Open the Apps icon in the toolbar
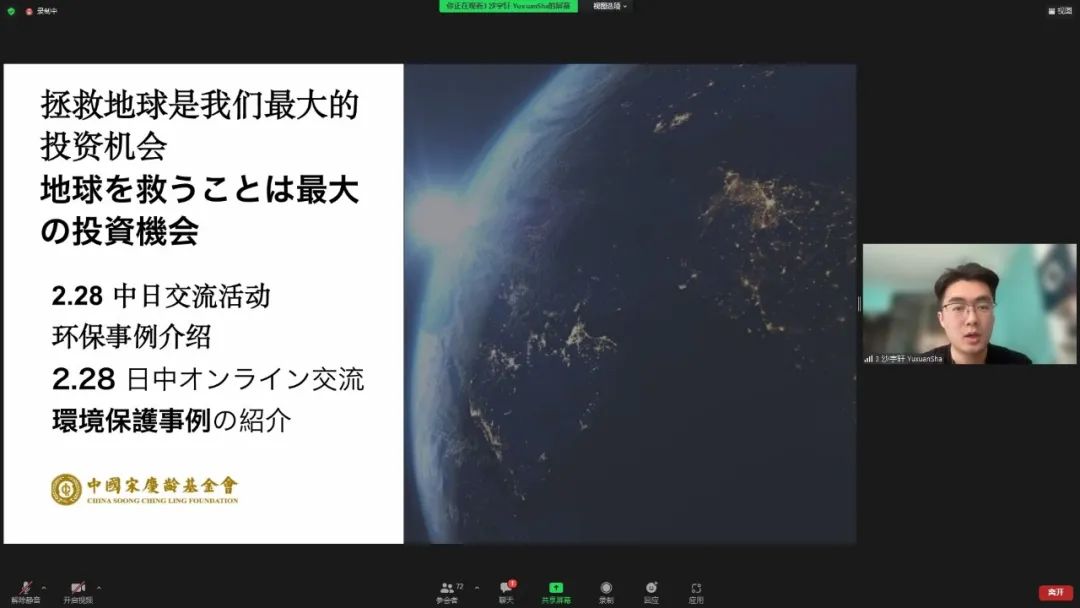The image size is (1080, 608). point(696,588)
